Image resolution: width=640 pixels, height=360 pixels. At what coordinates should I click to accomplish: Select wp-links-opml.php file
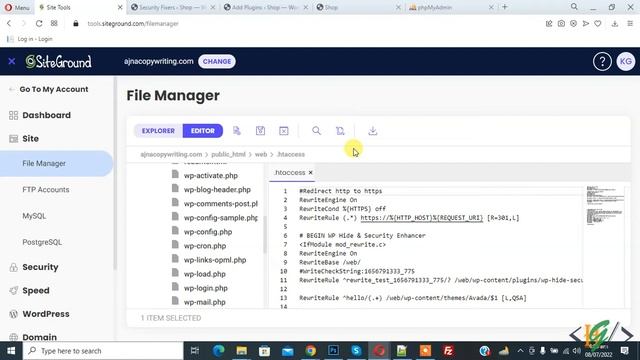(215, 260)
